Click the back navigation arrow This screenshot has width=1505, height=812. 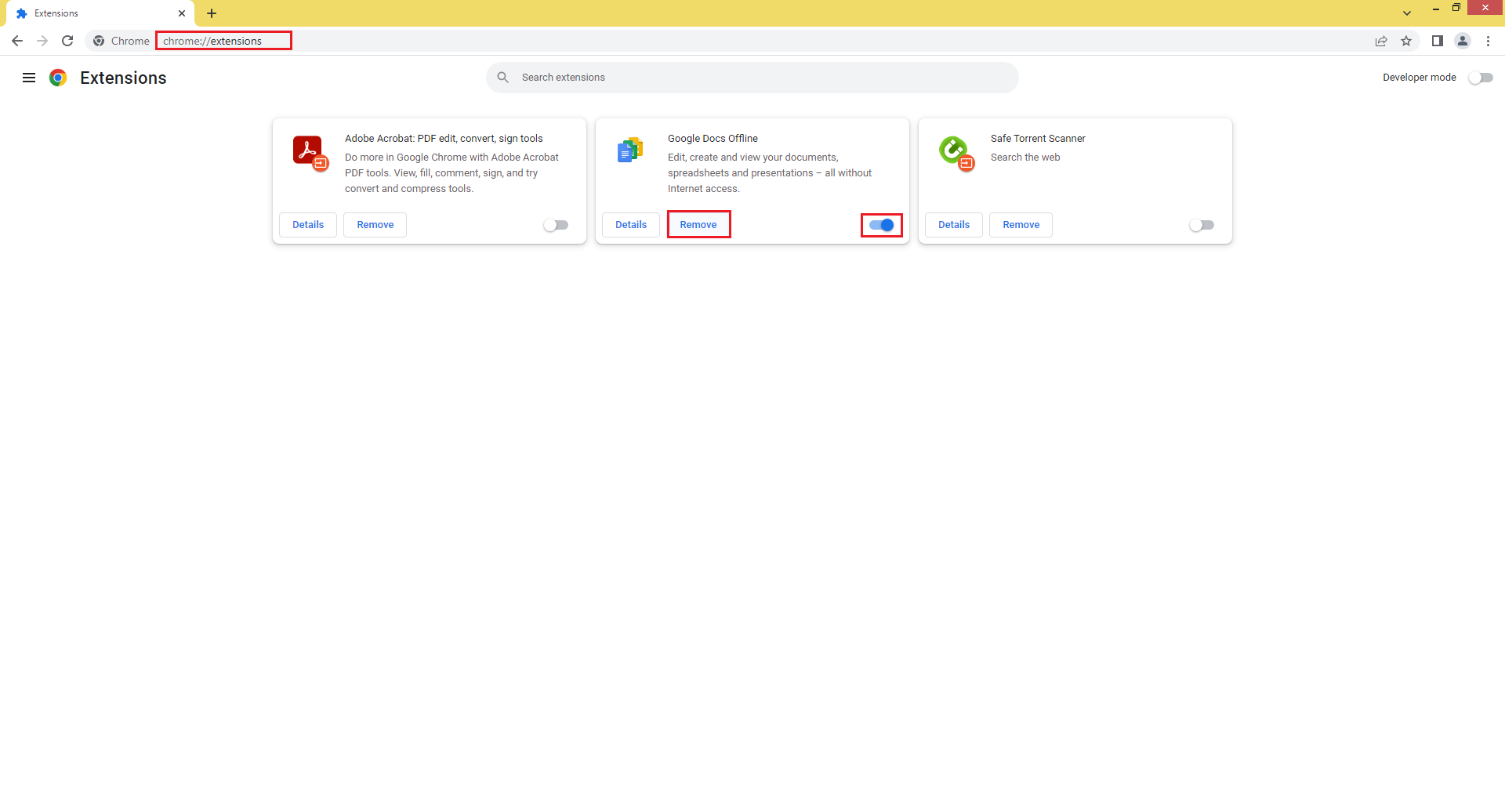[16, 41]
